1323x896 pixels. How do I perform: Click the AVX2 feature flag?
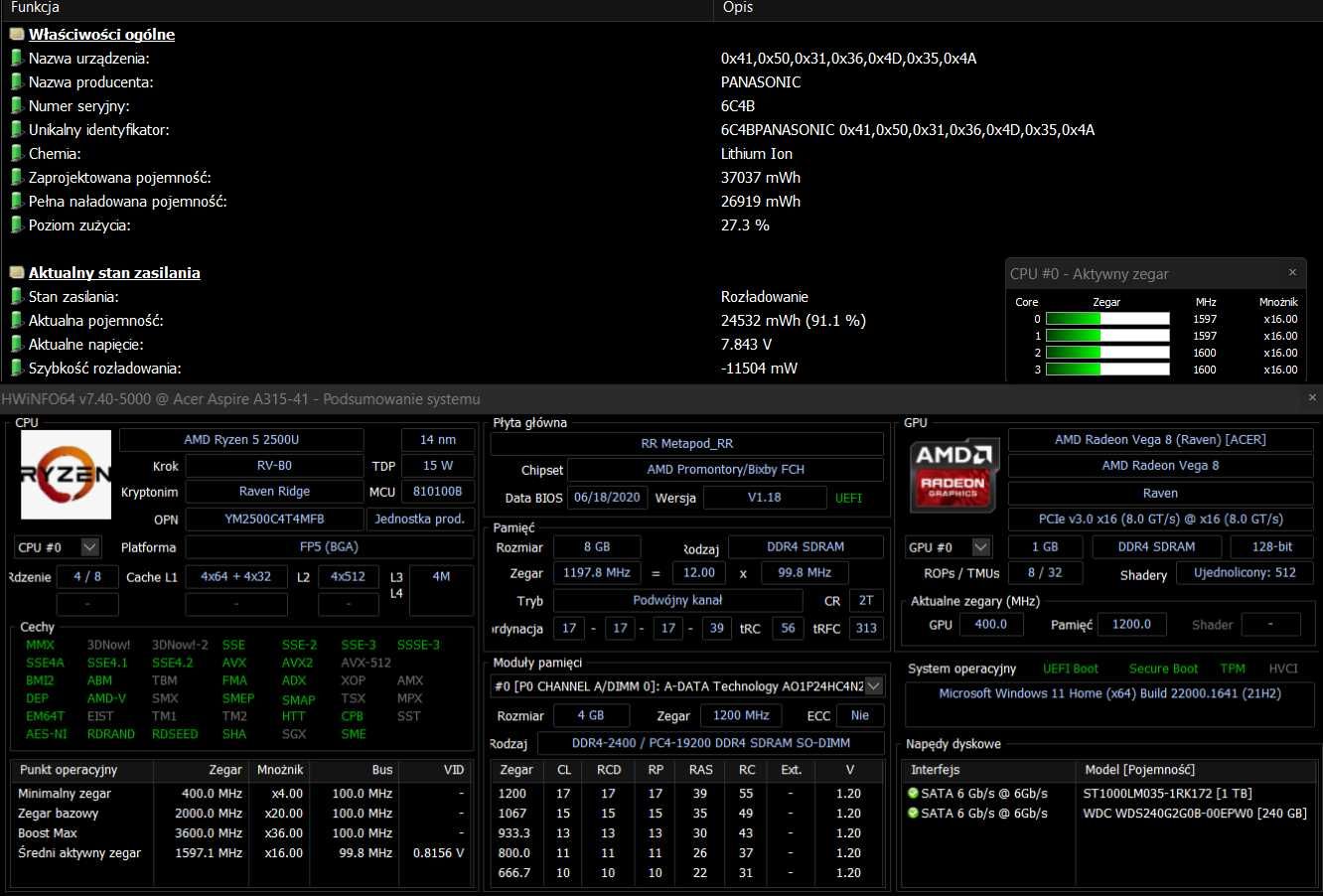pyautogui.click(x=297, y=663)
